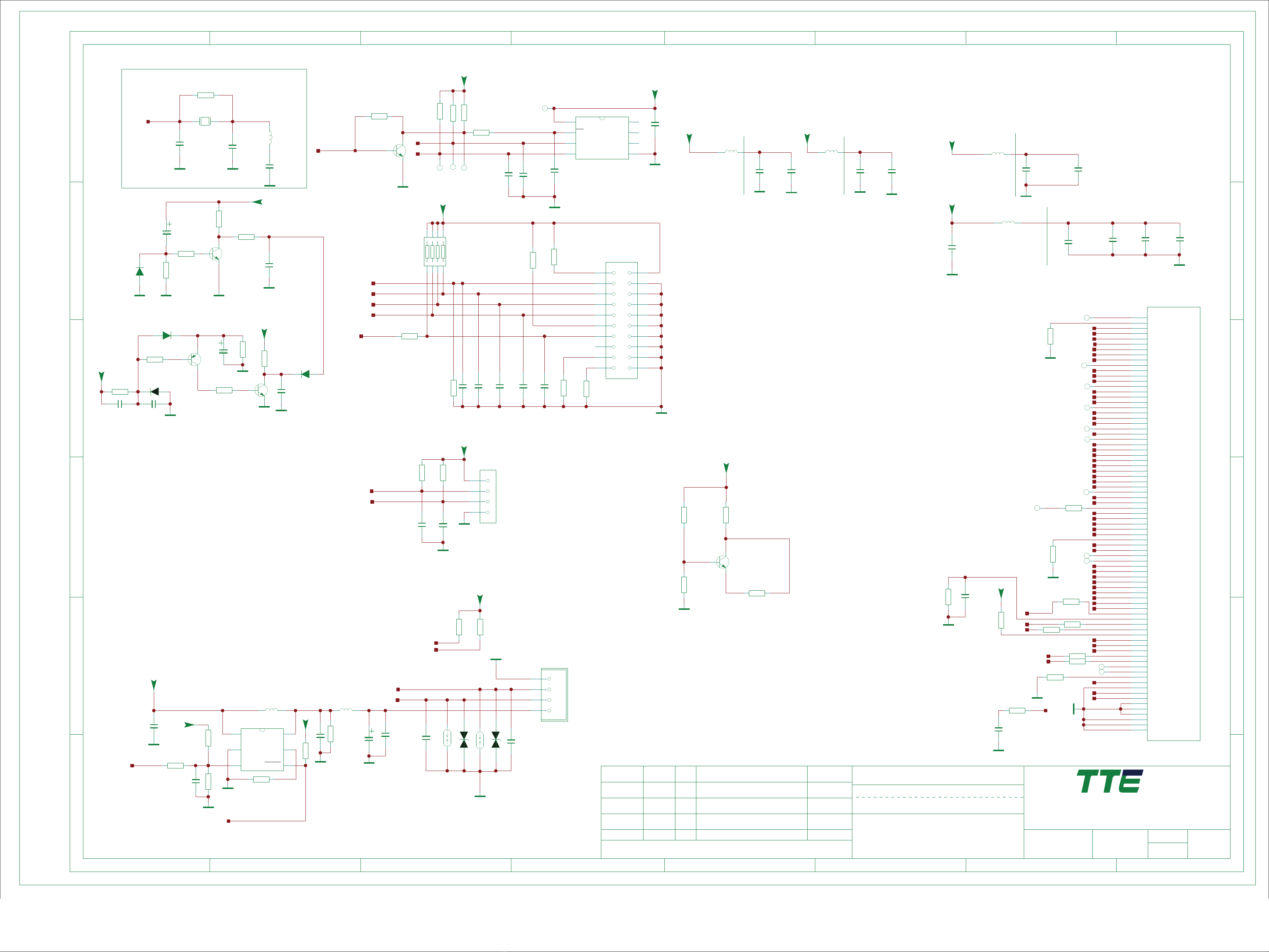
Task: Select the transistor with the long feedback loop
Action: [x=722, y=562]
